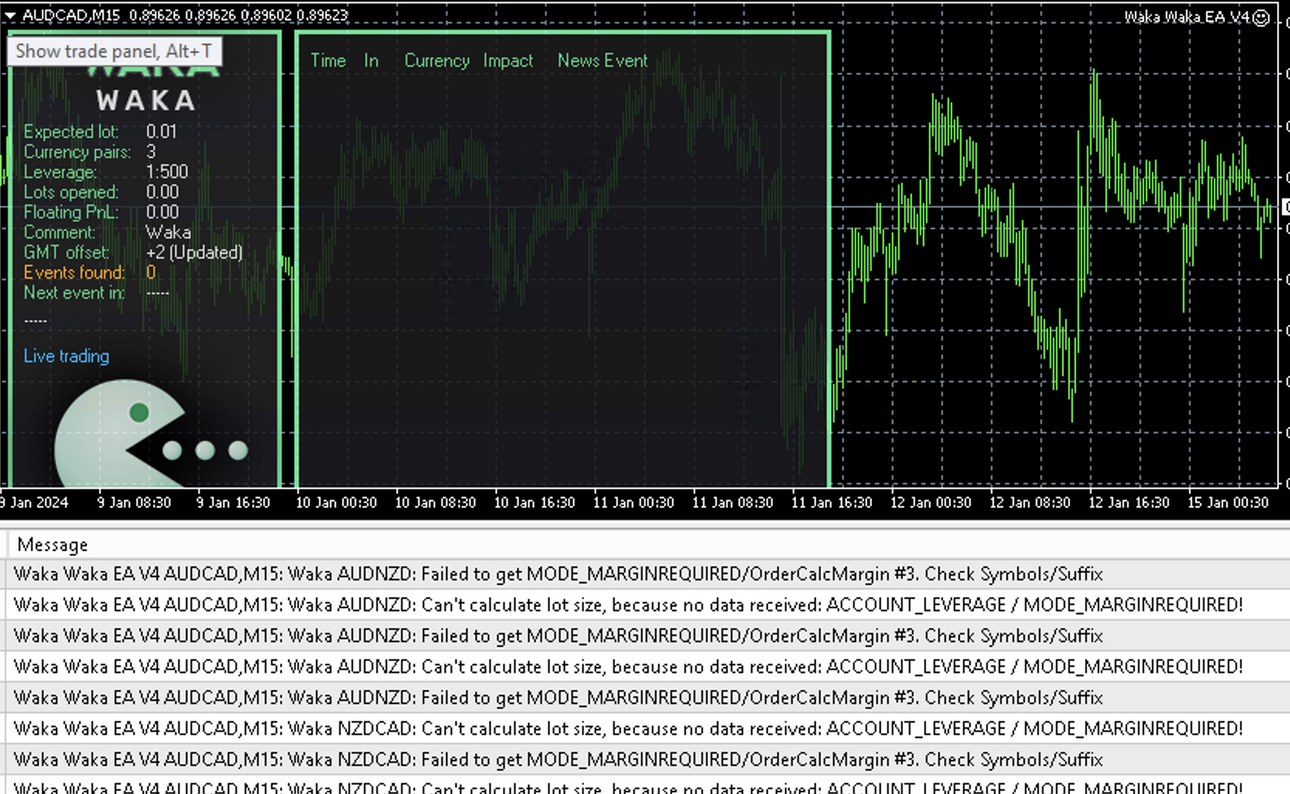The image size is (1290, 794).
Task: Click the 12 Jan 00:30 time axis label
Action: [x=931, y=502]
